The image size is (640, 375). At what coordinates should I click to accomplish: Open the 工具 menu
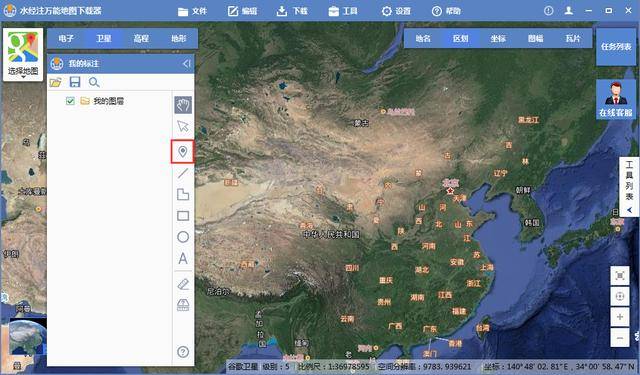coord(343,11)
